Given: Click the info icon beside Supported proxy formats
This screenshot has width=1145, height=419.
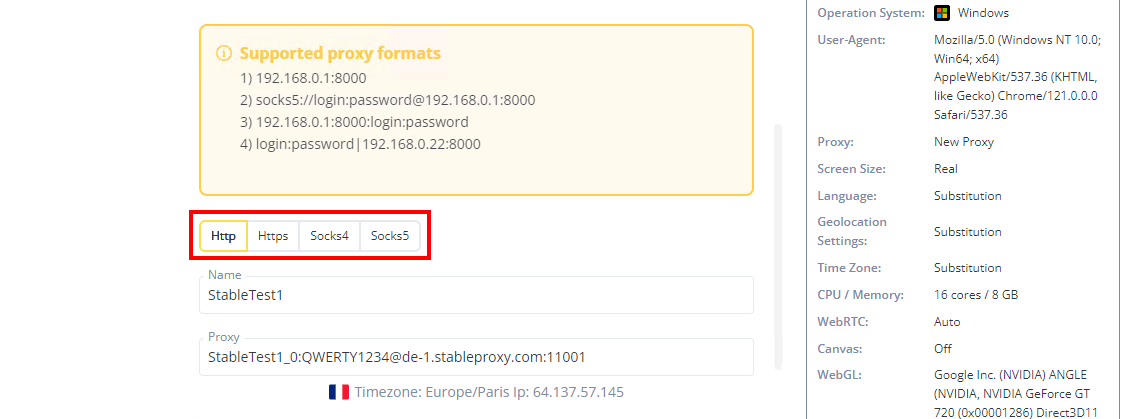Looking at the screenshot, I should 224,54.
